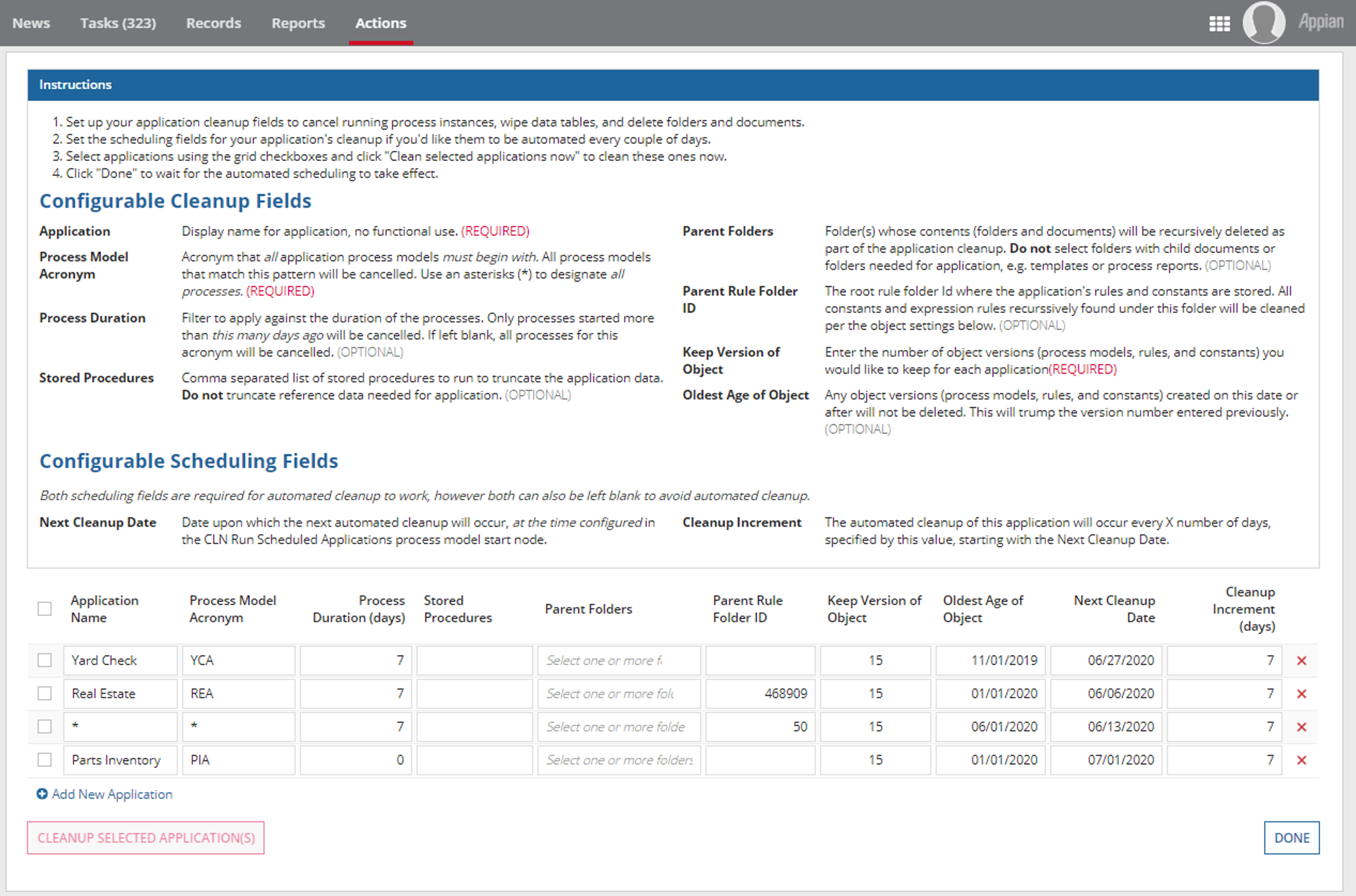Click the PIA process model acronym field

pyautogui.click(x=239, y=760)
